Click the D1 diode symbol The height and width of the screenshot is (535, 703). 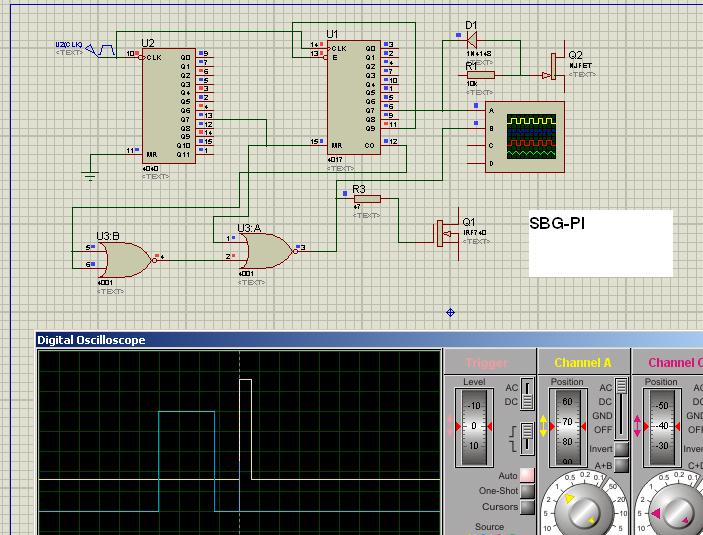coord(470,40)
